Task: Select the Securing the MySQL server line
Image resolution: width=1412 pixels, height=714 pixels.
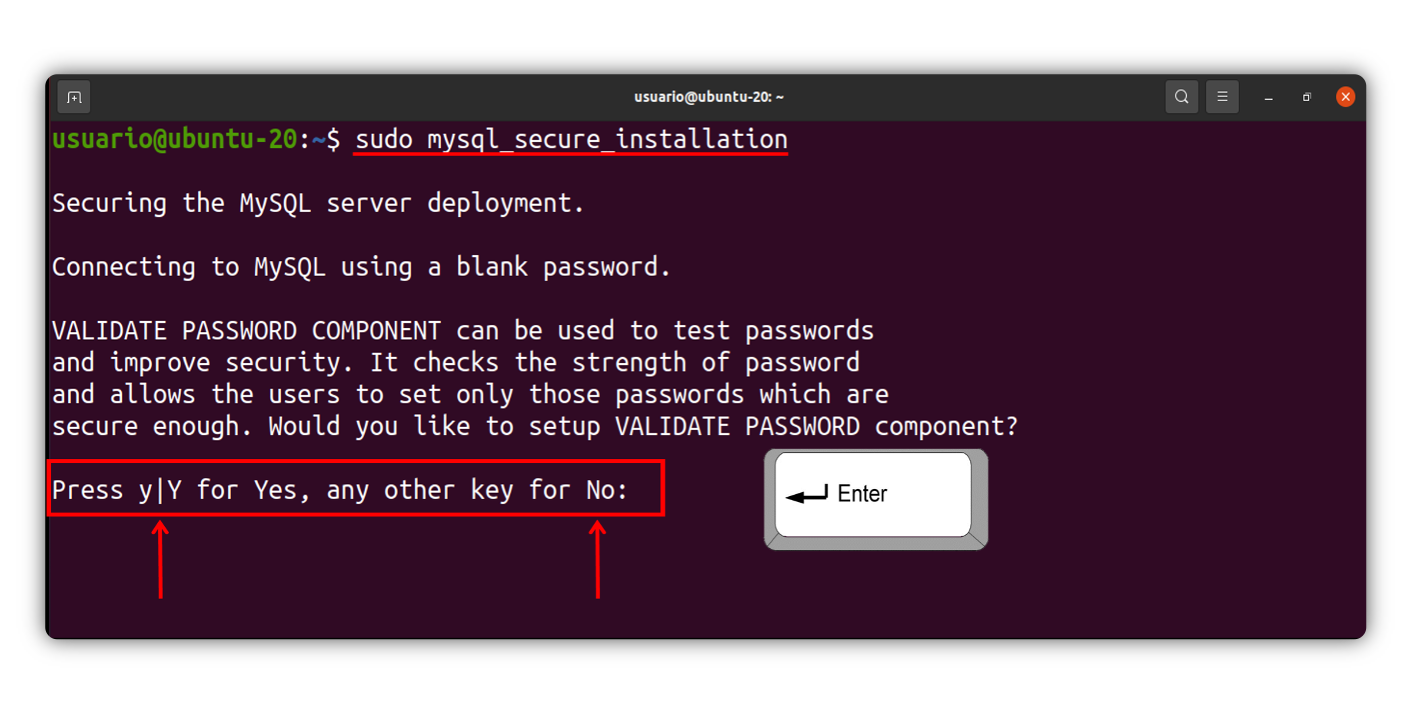Action: (x=320, y=202)
